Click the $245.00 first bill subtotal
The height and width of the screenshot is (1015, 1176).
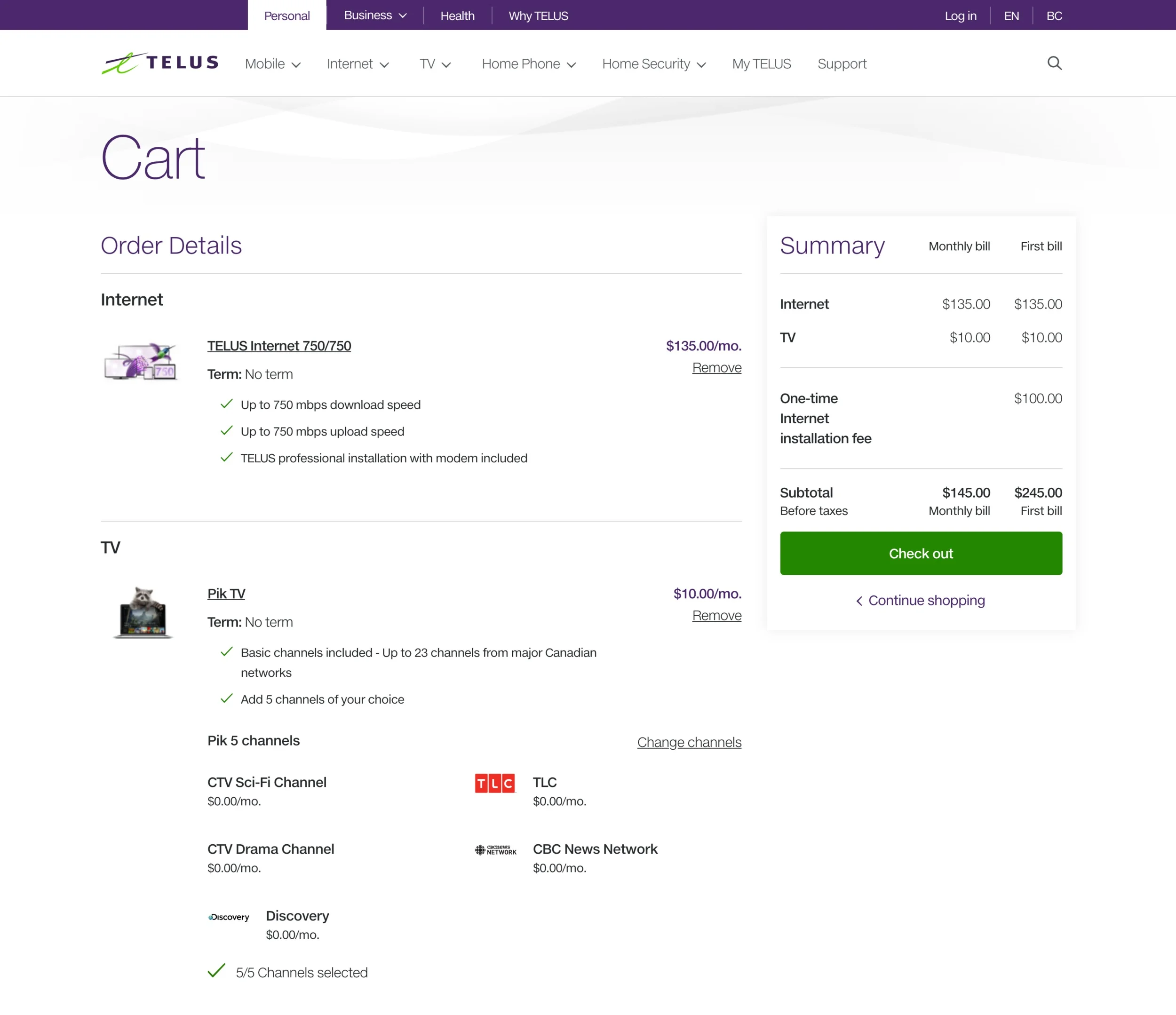pos(1038,492)
